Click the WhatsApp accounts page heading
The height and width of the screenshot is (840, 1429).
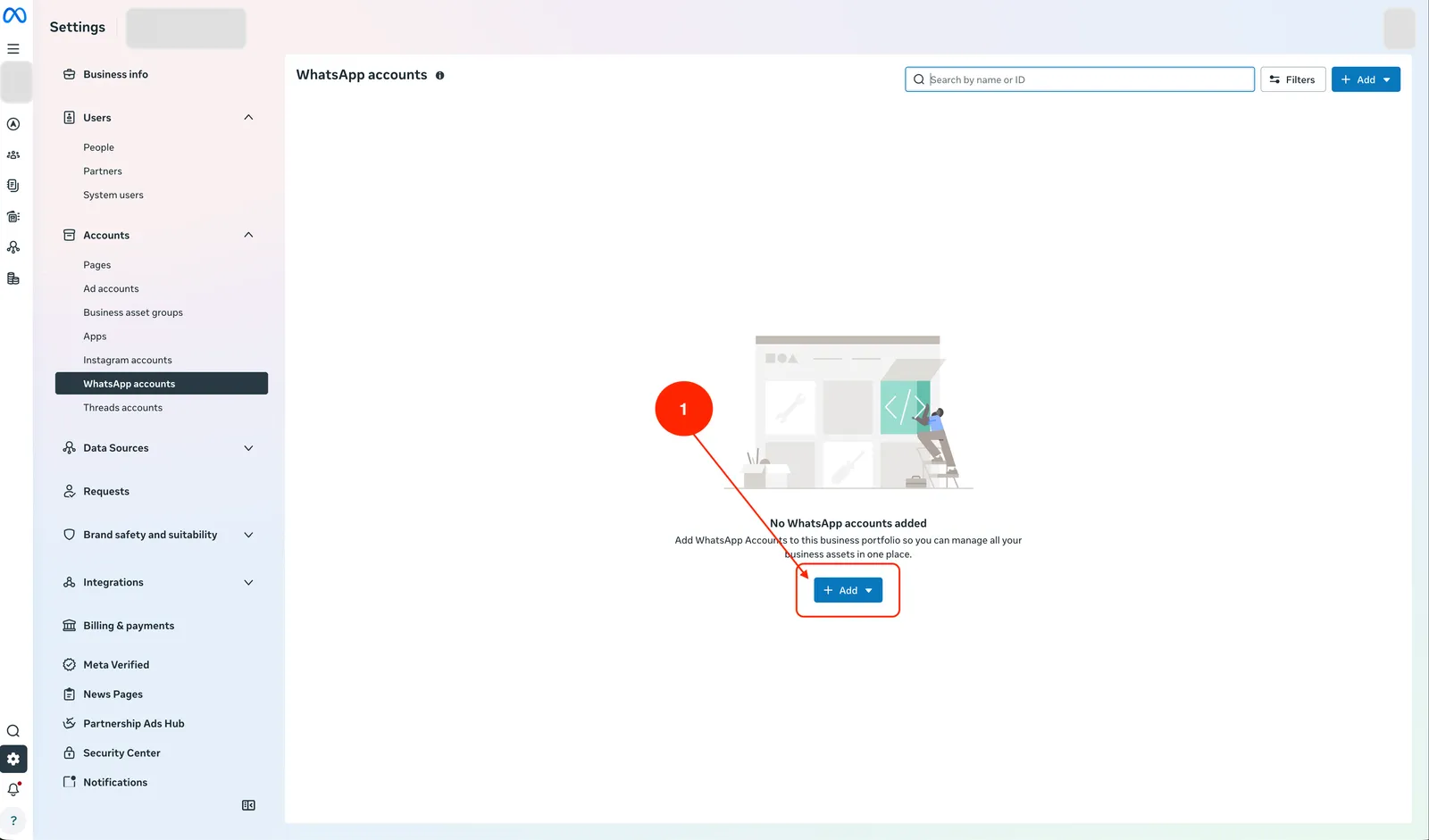click(x=362, y=75)
